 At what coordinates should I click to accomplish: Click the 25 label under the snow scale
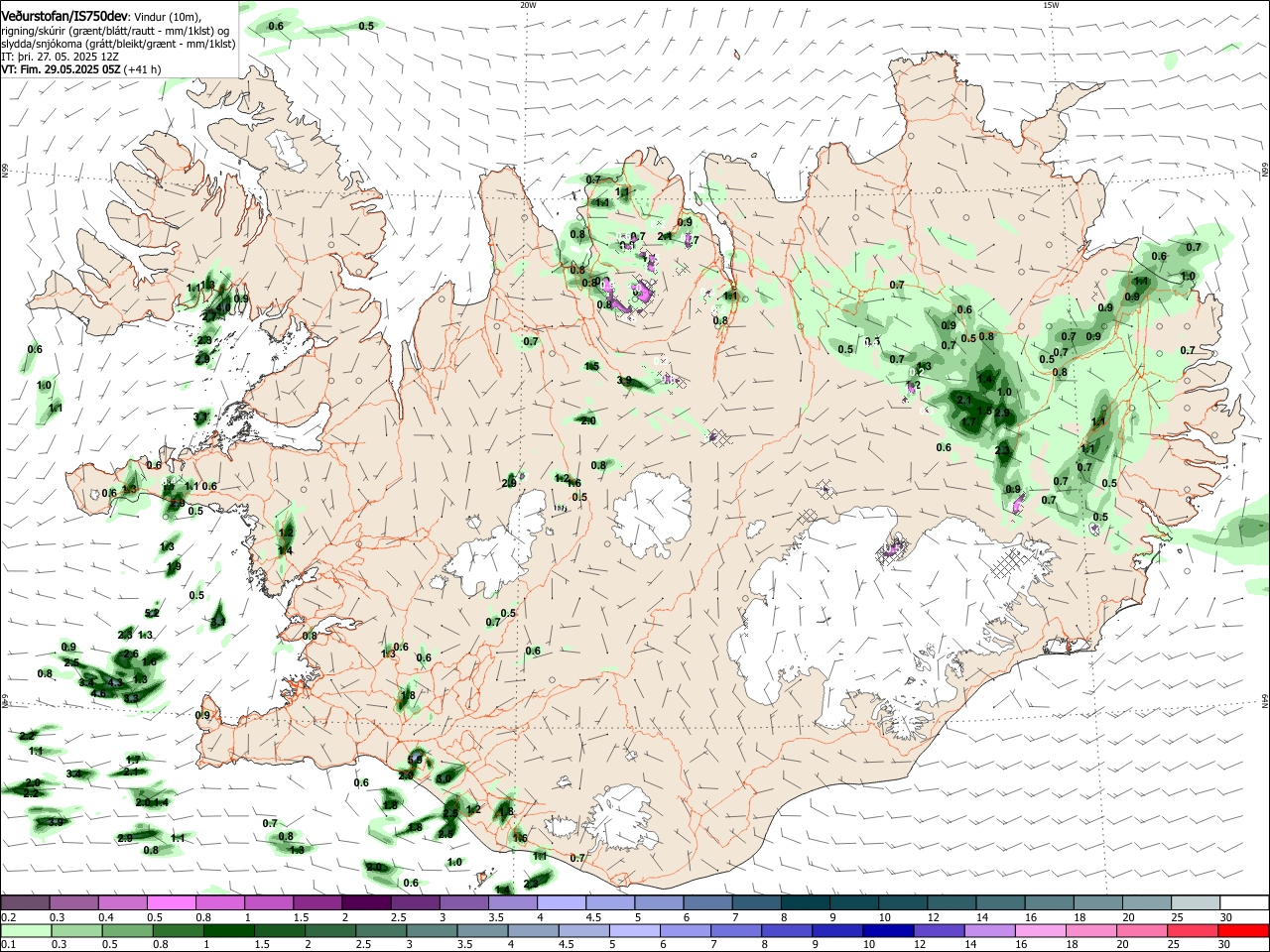(1177, 917)
